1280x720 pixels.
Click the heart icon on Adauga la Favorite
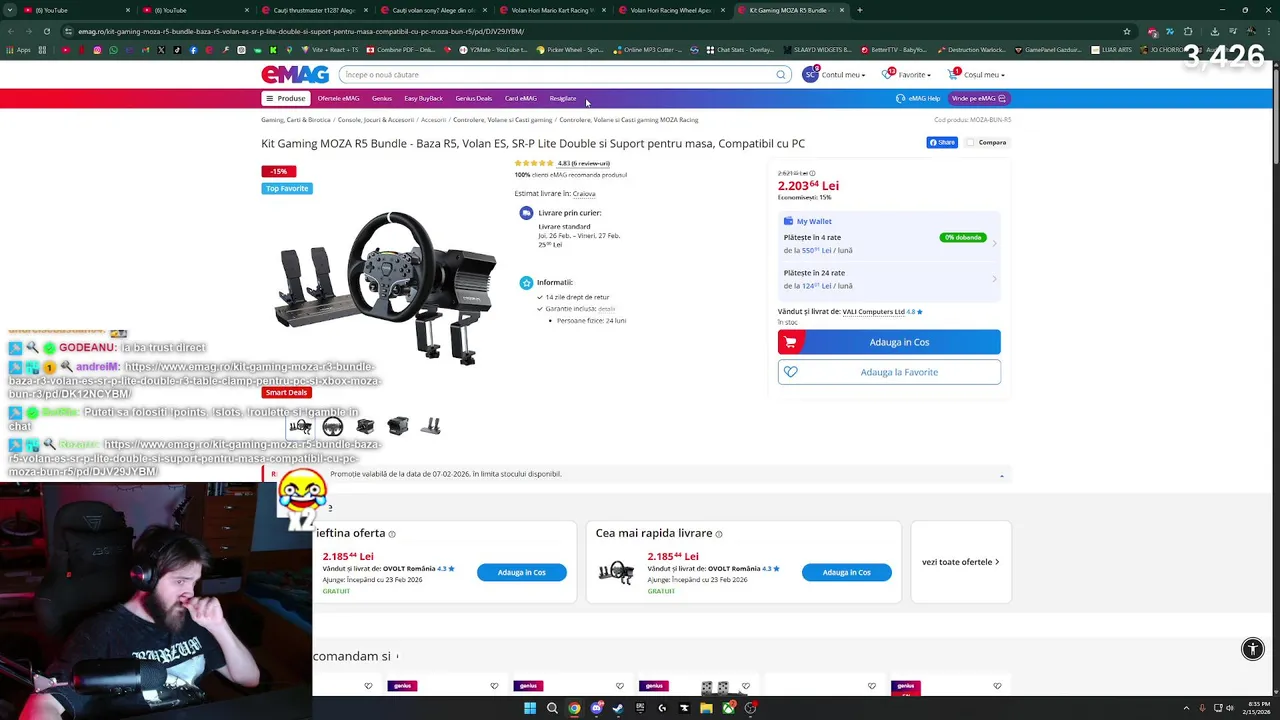coord(791,372)
